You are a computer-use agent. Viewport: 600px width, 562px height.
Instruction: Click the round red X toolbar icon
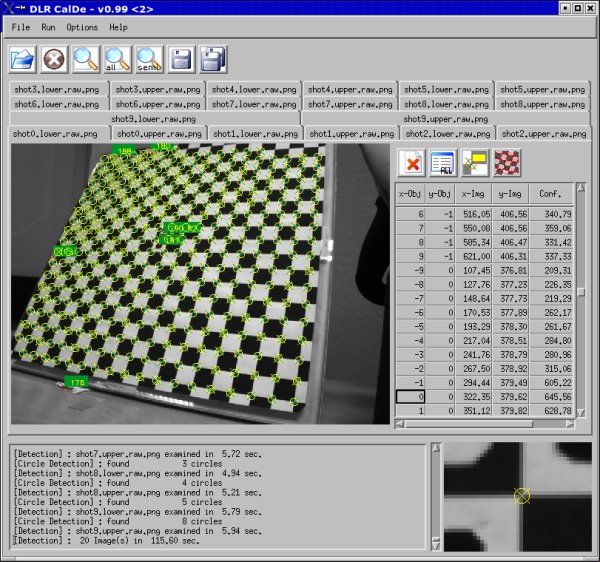[x=55, y=60]
